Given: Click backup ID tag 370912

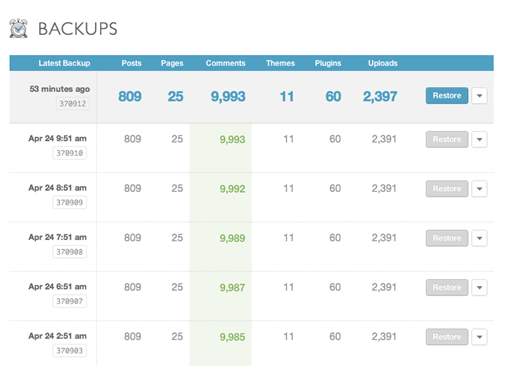Looking at the screenshot, I should tap(73, 104).
